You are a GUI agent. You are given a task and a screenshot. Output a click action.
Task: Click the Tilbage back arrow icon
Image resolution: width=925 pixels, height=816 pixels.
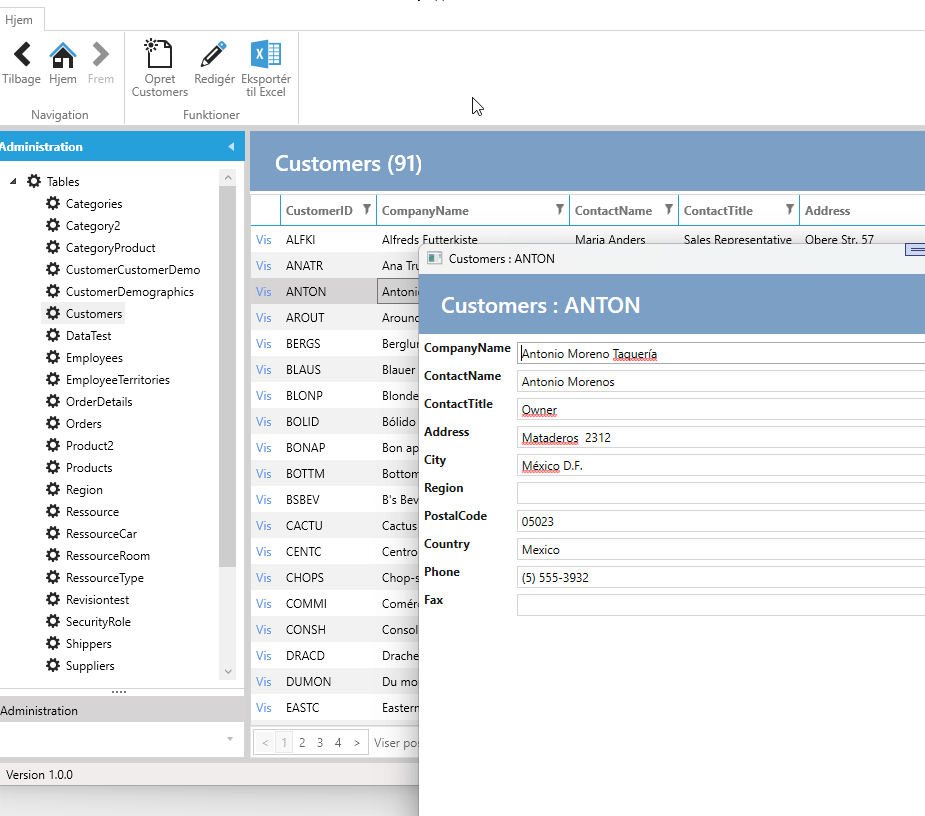click(x=21, y=55)
